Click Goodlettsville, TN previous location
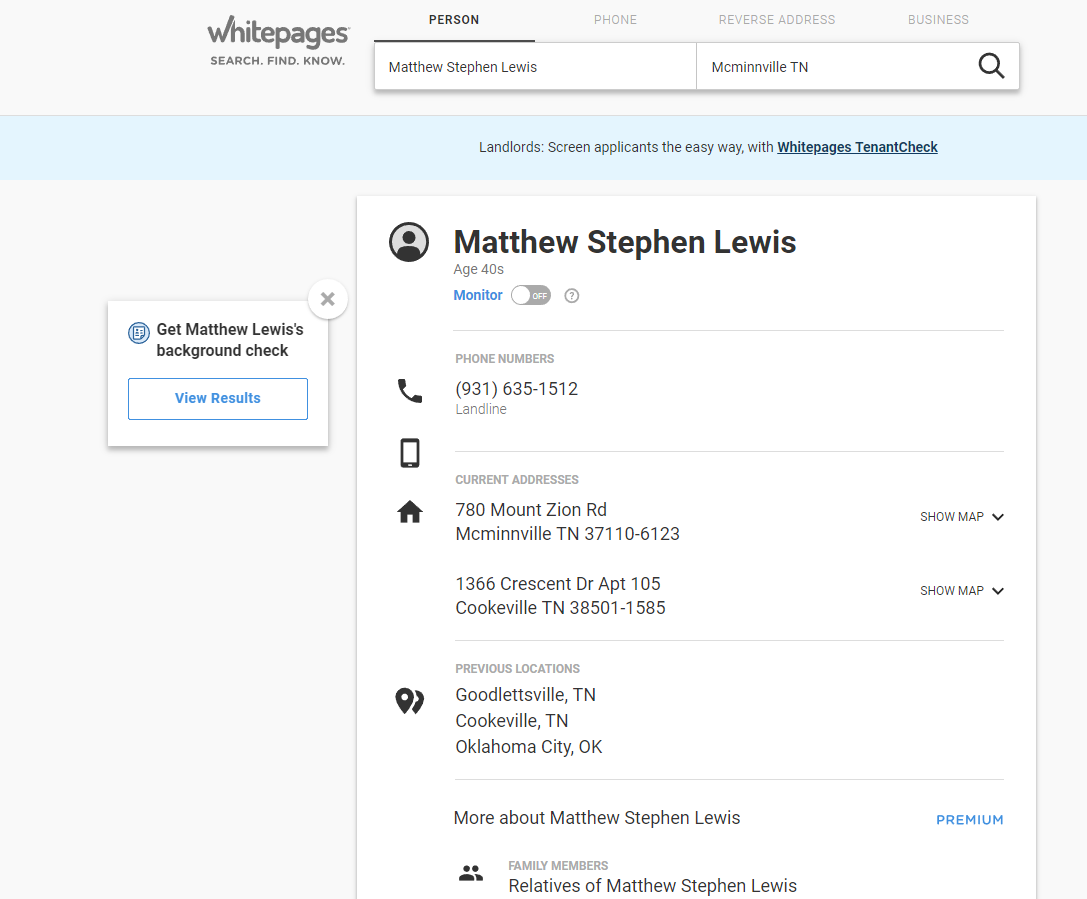This screenshot has width=1087, height=899. pos(525,695)
